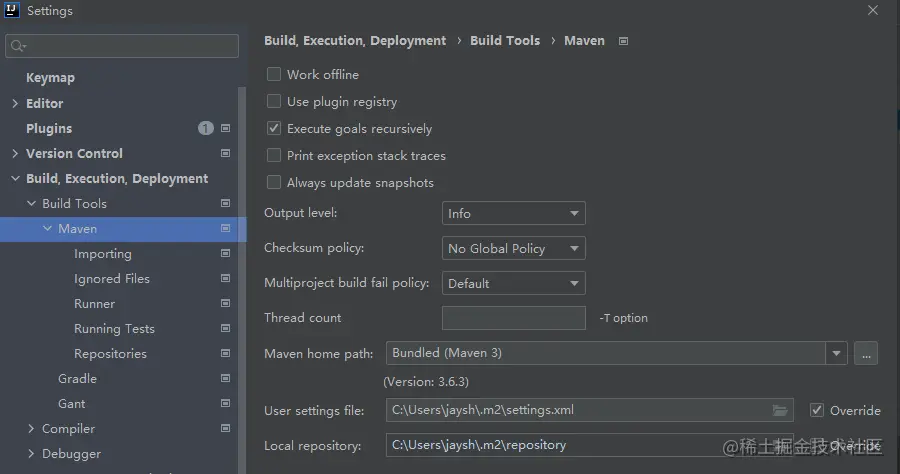Click folder icon in User settings file field
Viewport: 900px width, 474px height.
pos(780,410)
